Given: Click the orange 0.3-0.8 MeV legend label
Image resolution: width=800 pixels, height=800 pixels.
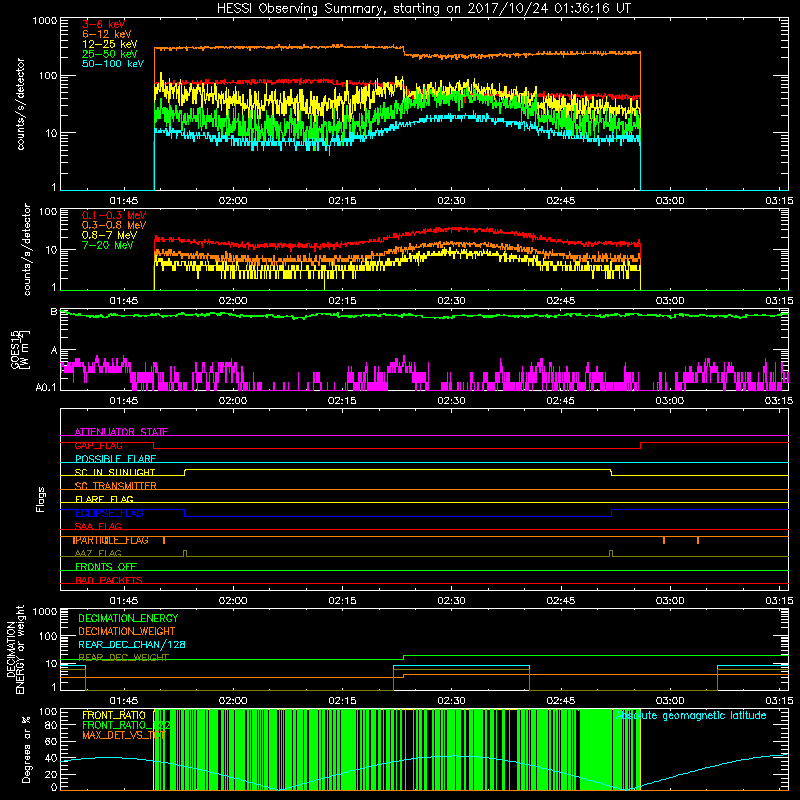Looking at the screenshot, I should pyautogui.click(x=114, y=225).
